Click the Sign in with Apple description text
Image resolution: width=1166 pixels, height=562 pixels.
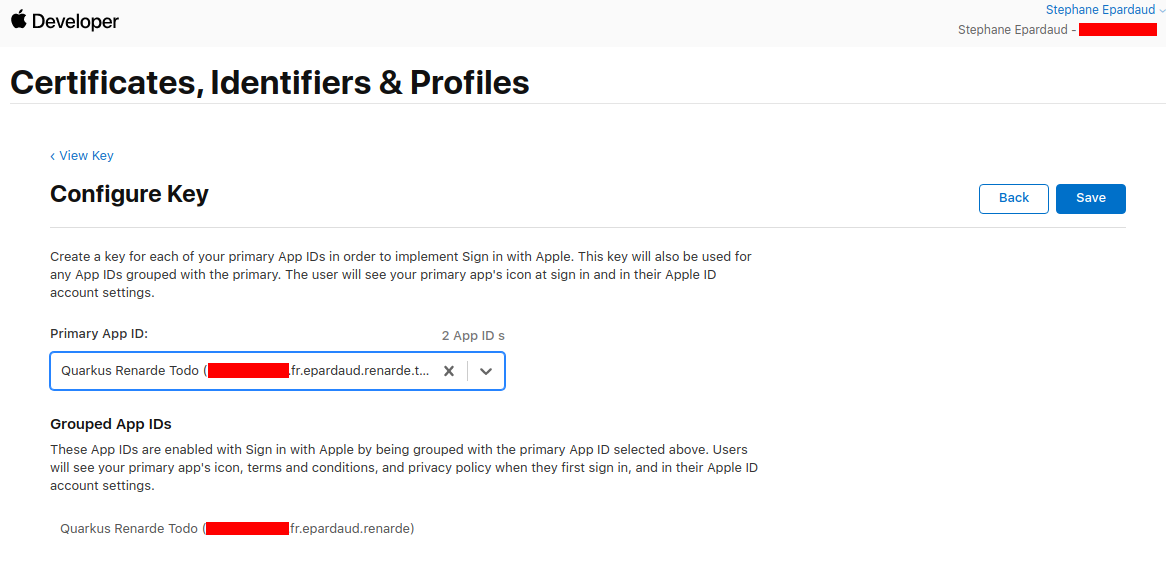(400, 275)
